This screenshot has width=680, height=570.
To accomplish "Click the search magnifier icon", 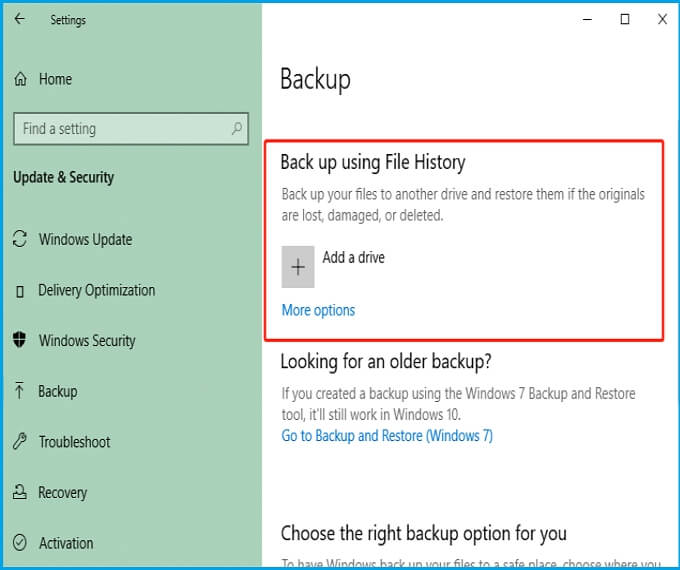I will 237,129.
